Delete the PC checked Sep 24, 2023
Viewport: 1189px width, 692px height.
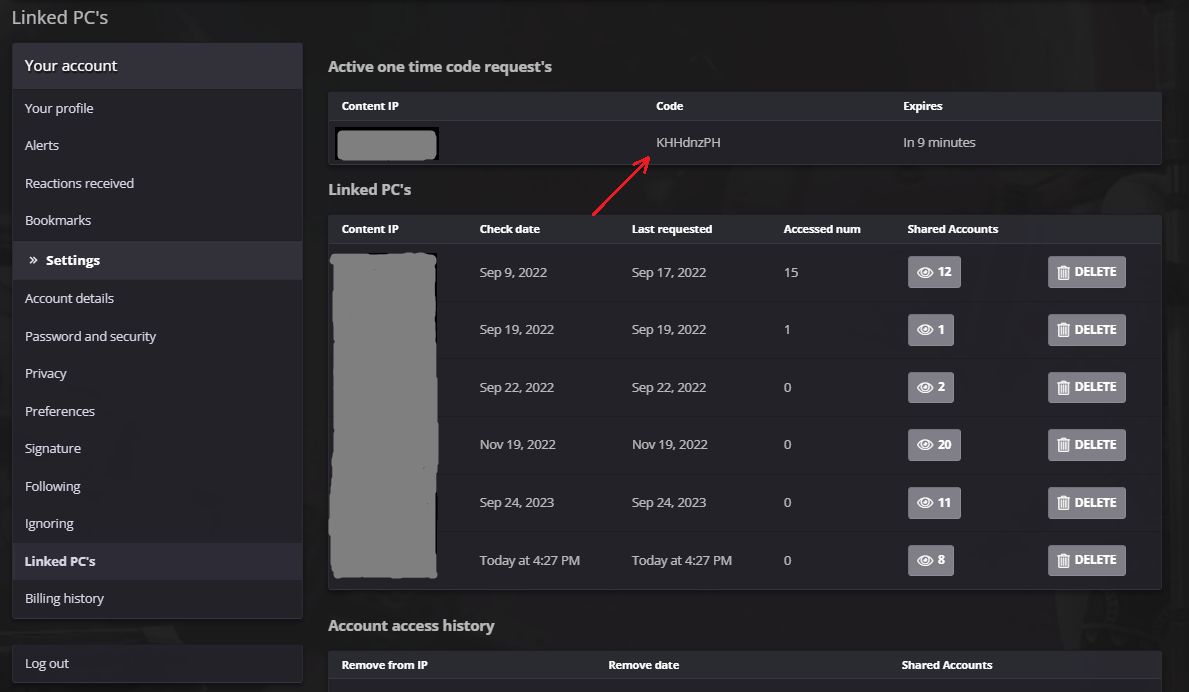tap(1087, 503)
